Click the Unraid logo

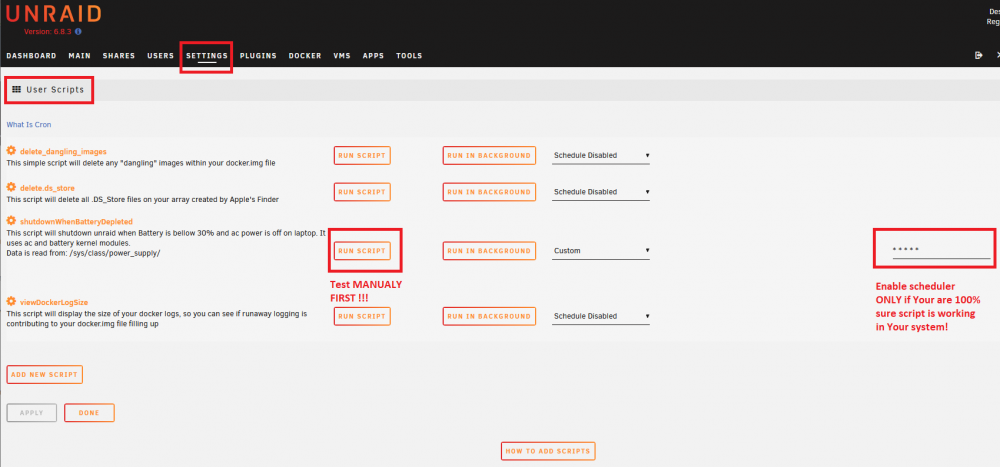click(x=54, y=14)
